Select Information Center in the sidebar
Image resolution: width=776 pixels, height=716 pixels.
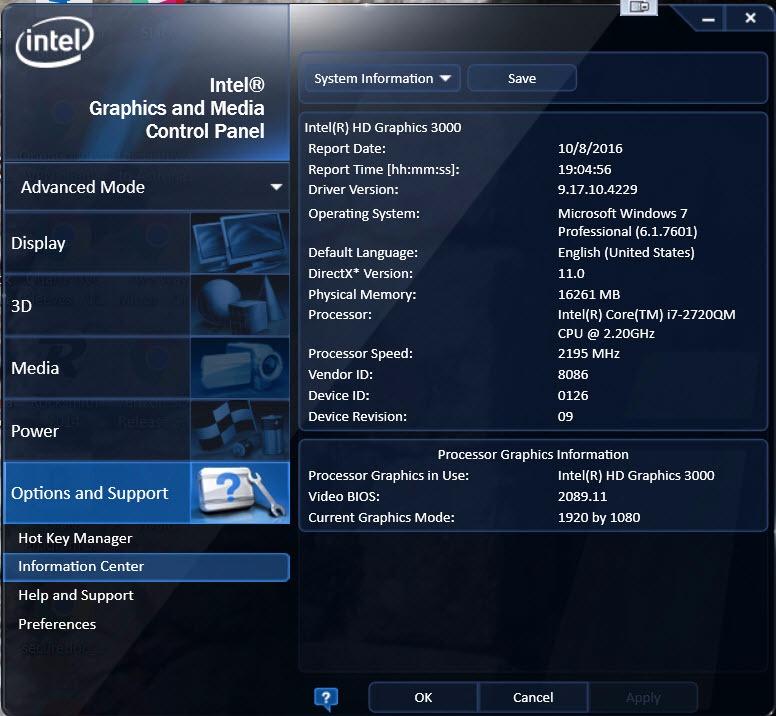pos(81,566)
